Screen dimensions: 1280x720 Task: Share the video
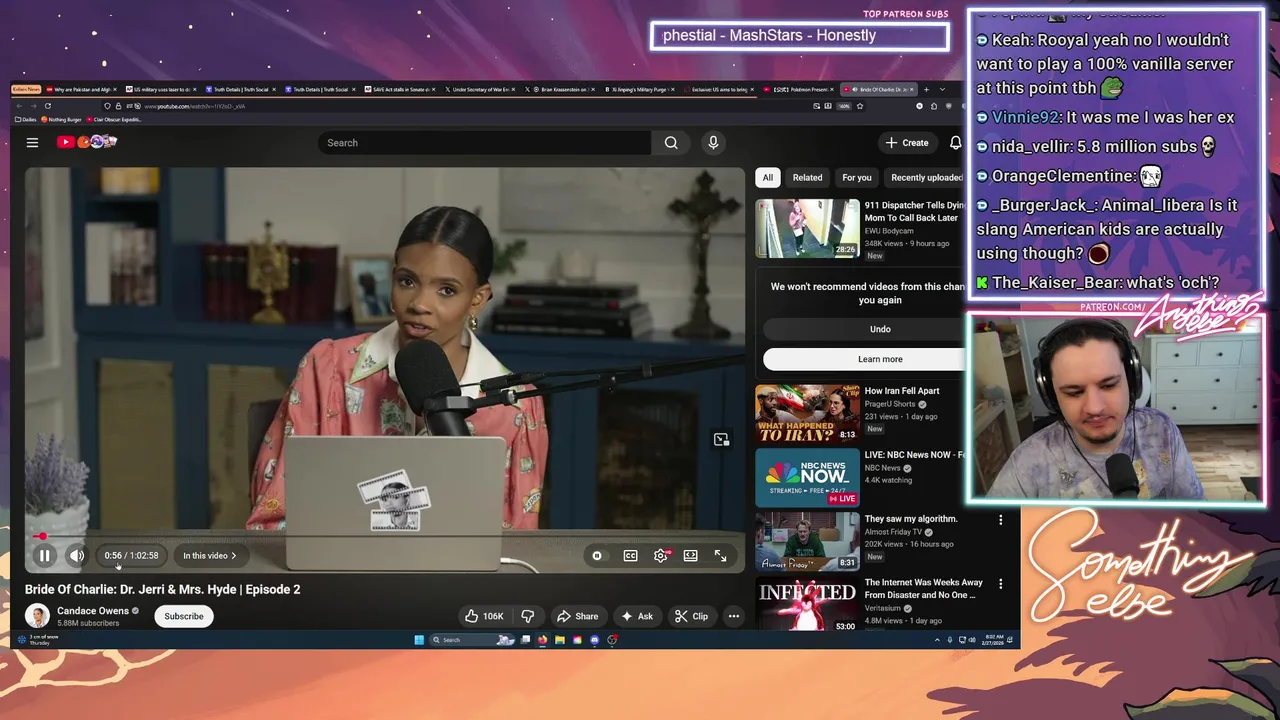tap(577, 616)
